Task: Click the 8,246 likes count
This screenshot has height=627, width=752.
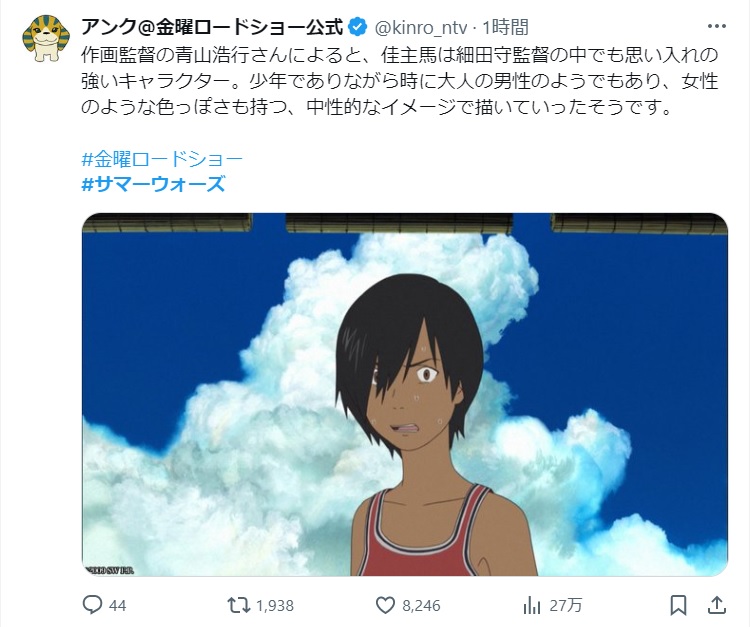Action: pos(421,606)
